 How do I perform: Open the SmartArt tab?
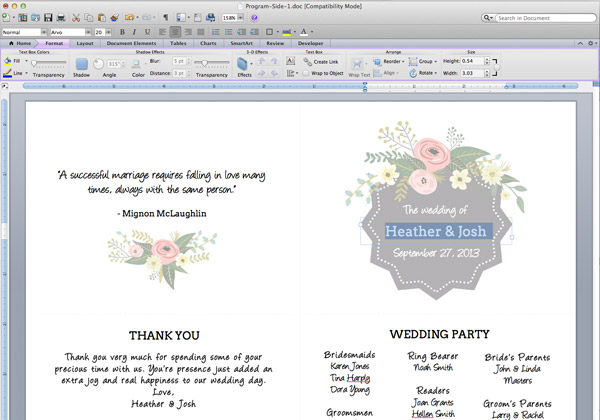point(241,43)
